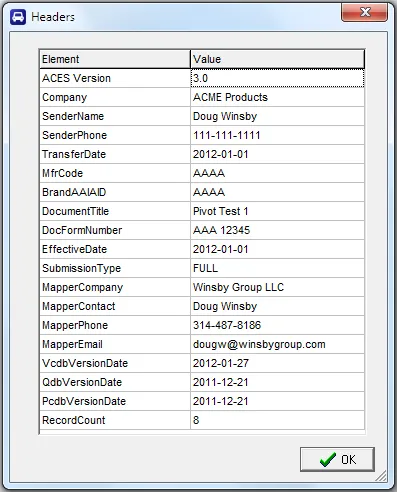The width and height of the screenshot is (397, 492).
Task: Select the 'SenderPhone' element cell
Action: point(115,135)
